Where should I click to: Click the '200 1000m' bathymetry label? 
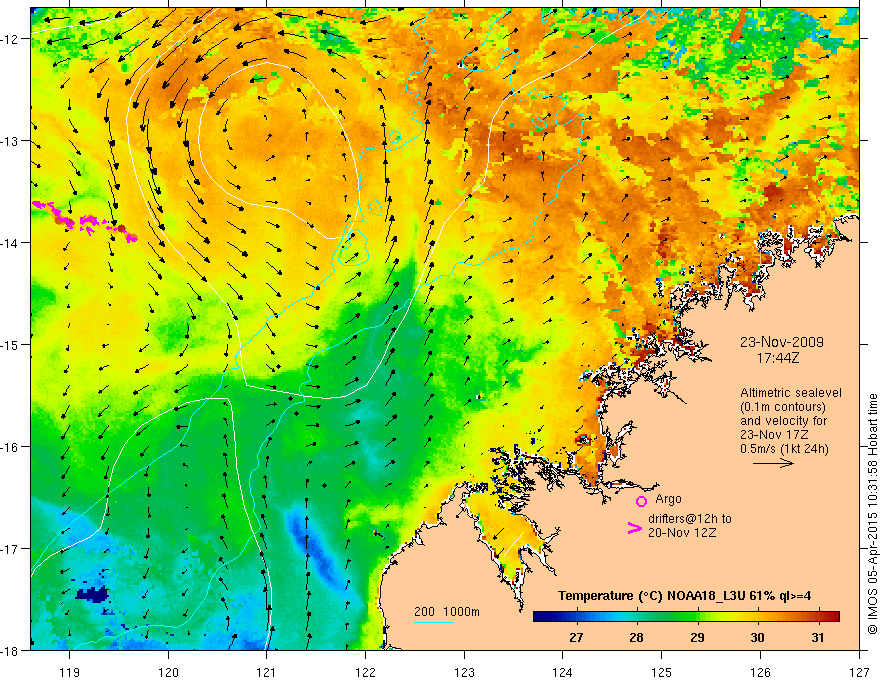[447, 612]
